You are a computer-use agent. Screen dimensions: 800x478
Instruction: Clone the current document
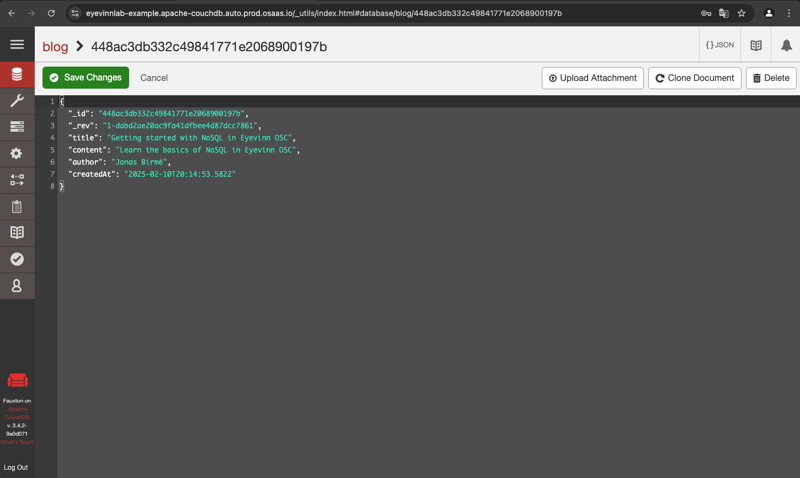click(695, 78)
